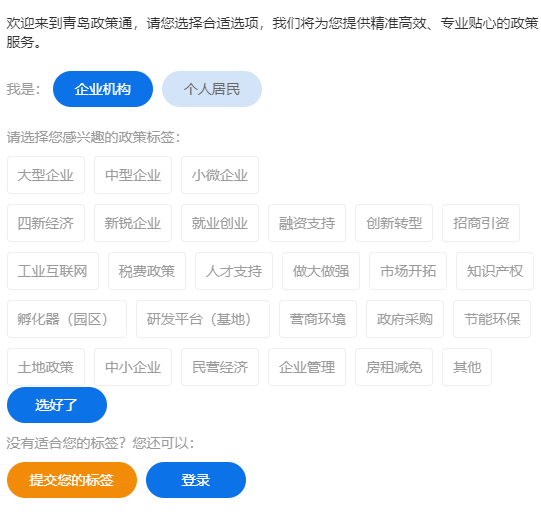Toggle the 节能环保 tag
This screenshot has height=519, width=541.
coord(492,319)
